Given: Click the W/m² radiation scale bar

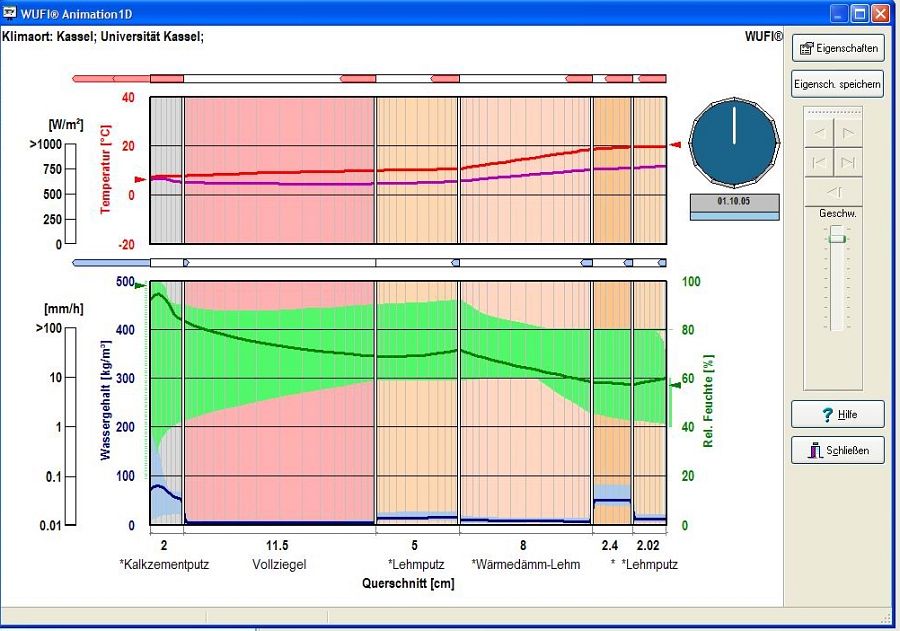Looking at the screenshot, I should (x=68, y=194).
